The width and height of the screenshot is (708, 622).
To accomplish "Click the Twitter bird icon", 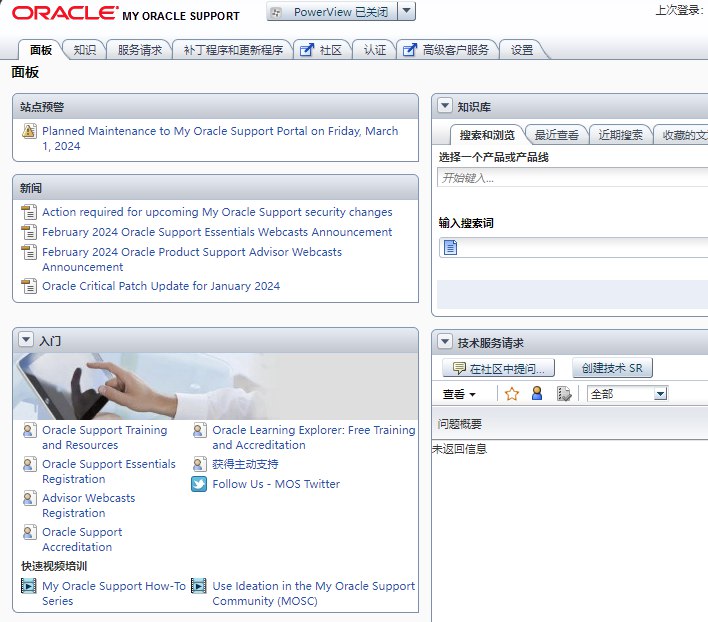I will 199,484.
